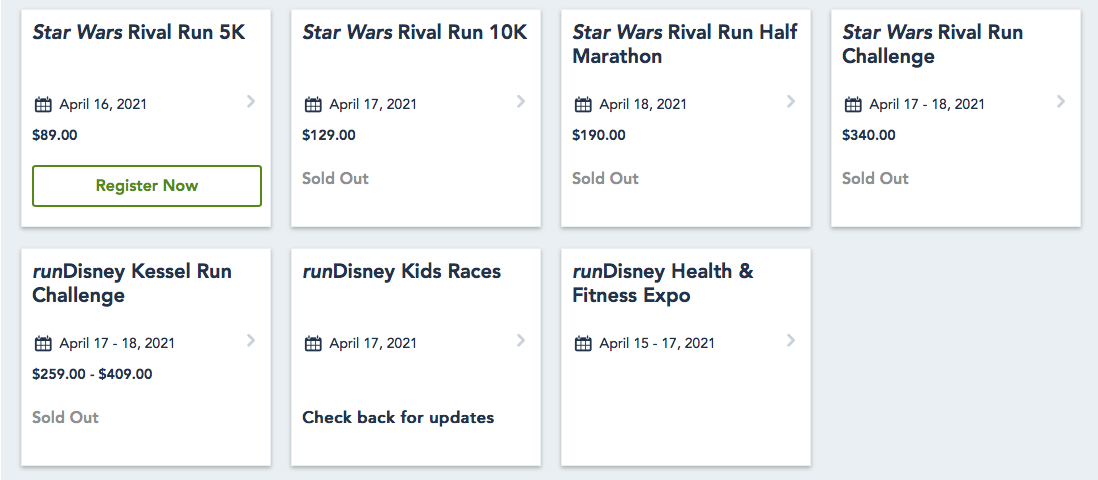This screenshot has height=480, width=1098.
Task: Expand Health & Fitness Expo chevron
Action: coord(791,340)
